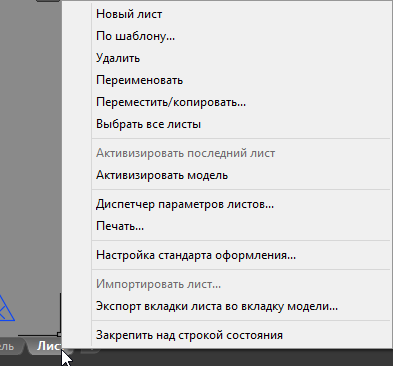Switch to the Лист layout tab
Image resolution: width=393 pixels, height=366 pixels.
(x=47, y=346)
